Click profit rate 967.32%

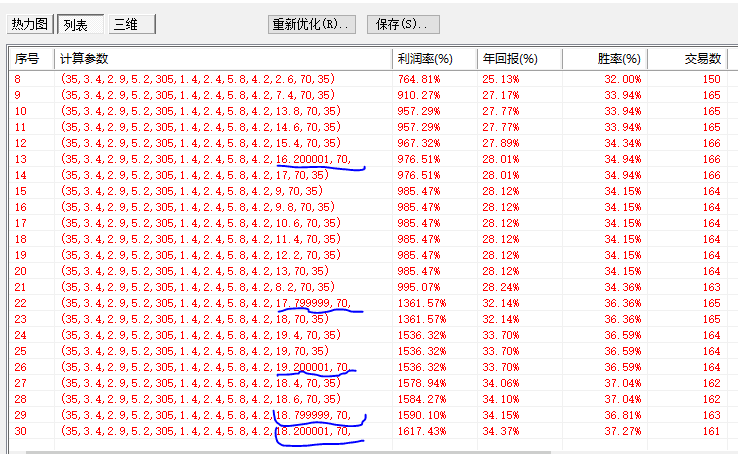[419, 143]
